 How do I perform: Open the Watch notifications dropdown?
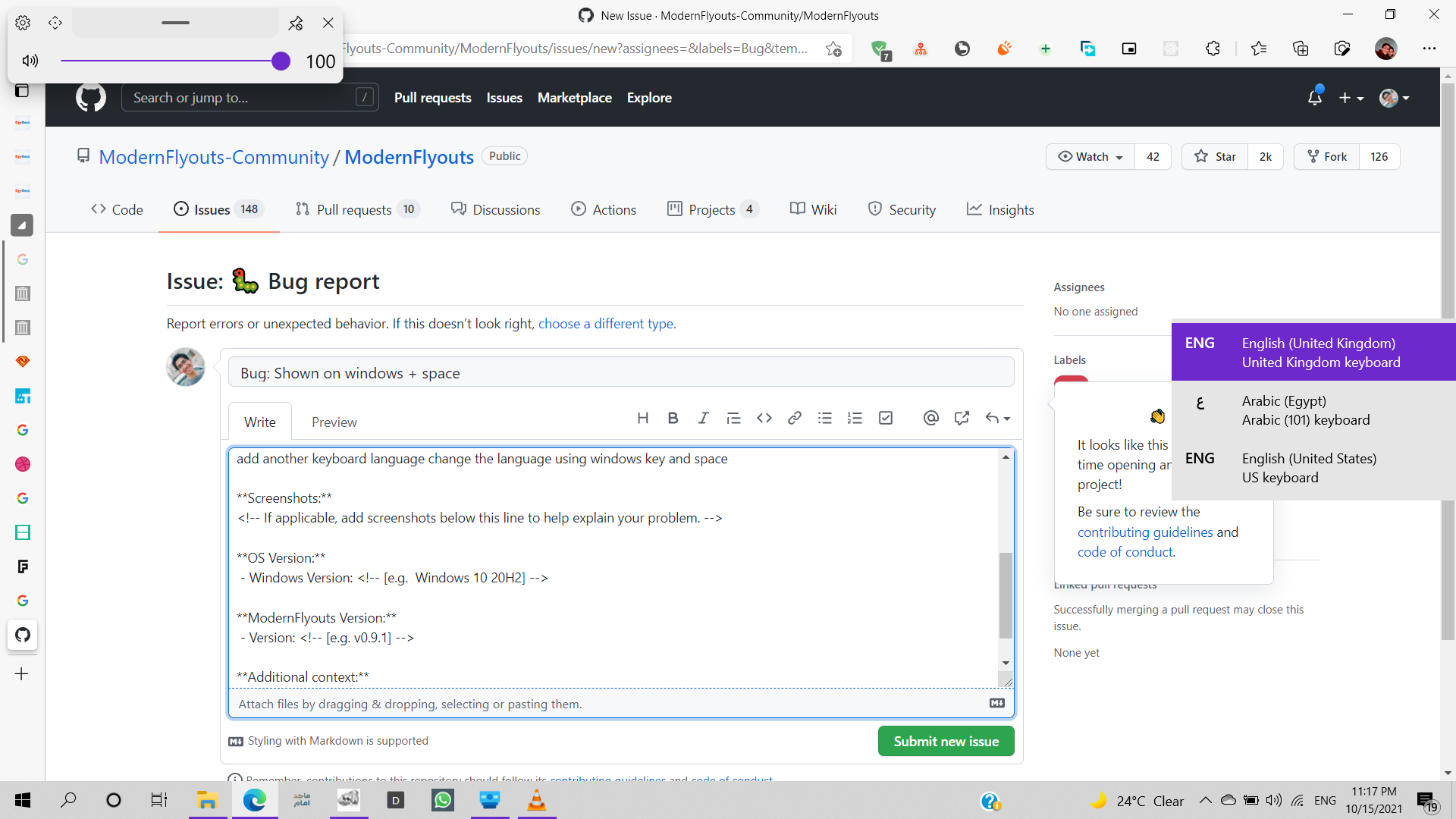pyautogui.click(x=1090, y=156)
